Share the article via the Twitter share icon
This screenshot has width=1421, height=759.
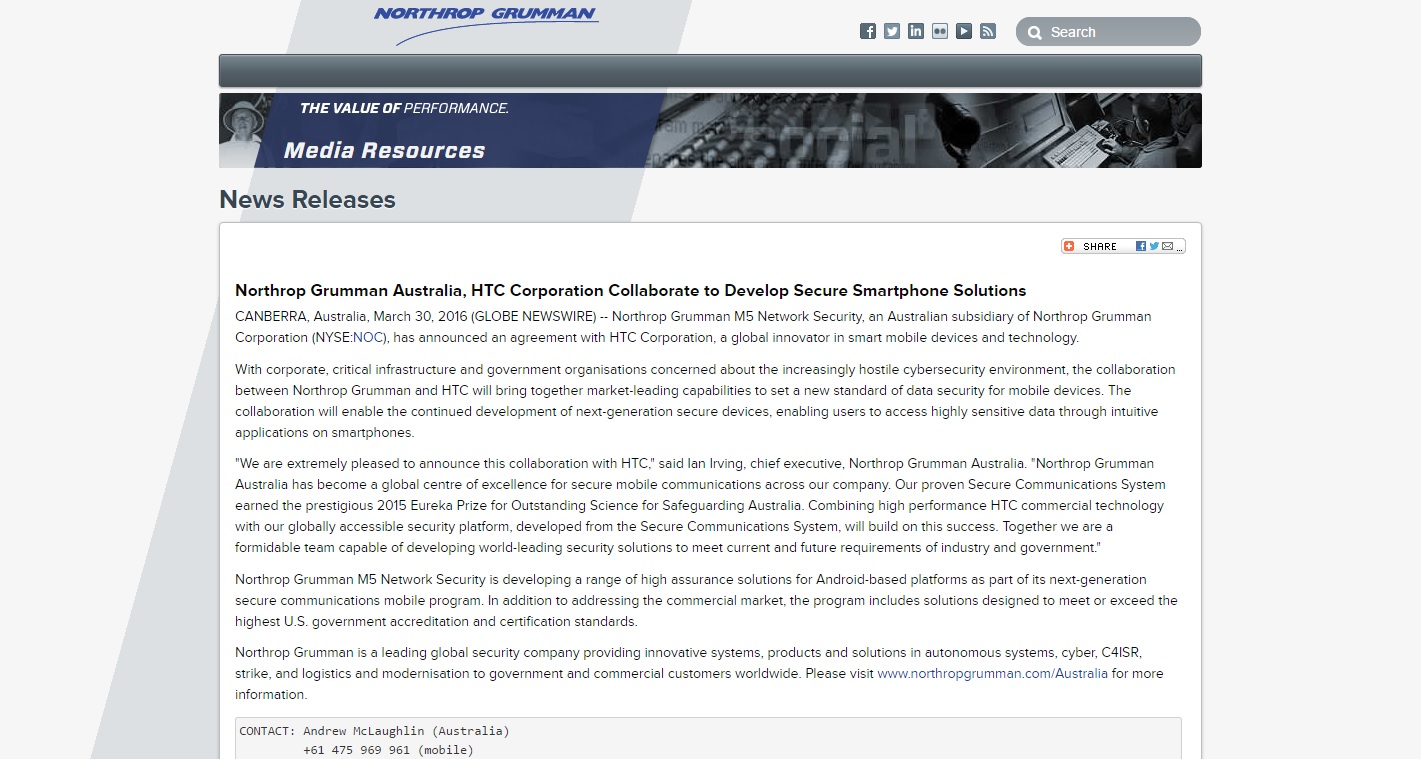pyautogui.click(x=1154, y=246)
